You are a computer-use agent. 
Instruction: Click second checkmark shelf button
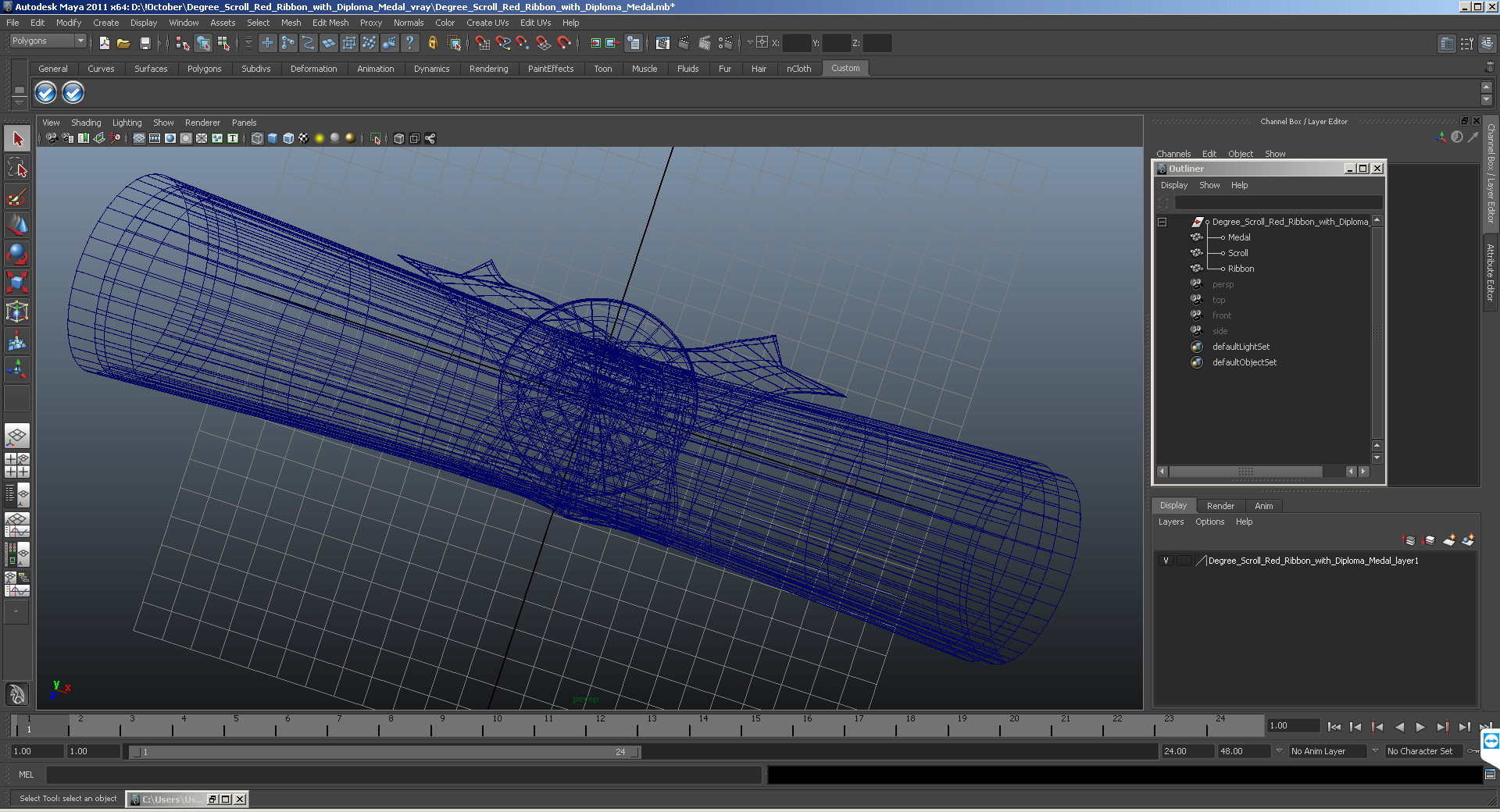click(73, 93)
